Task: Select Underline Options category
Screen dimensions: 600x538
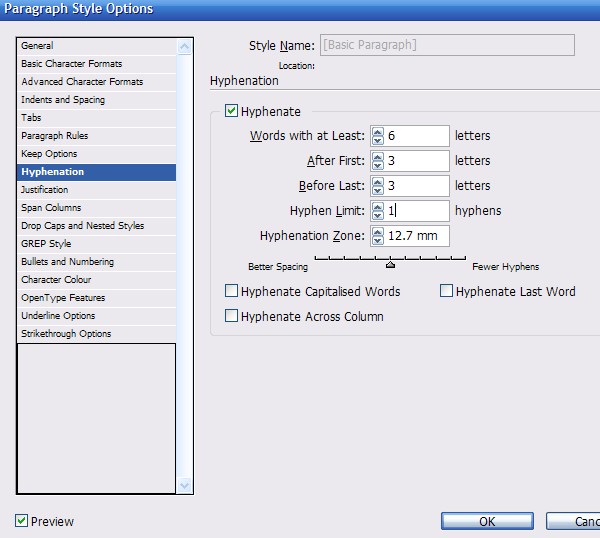Action: [97, 316]
